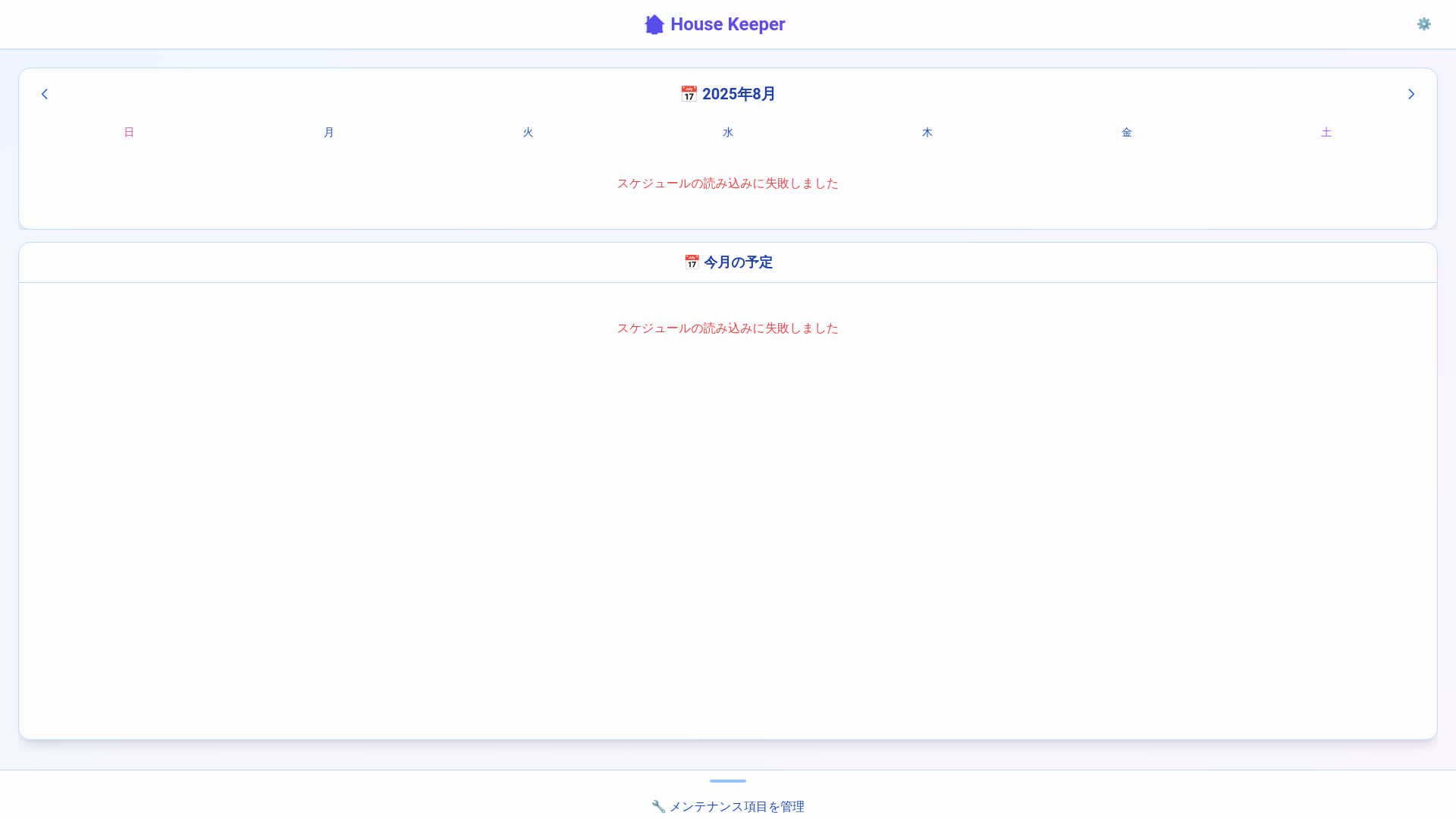Image resolution: width=1456 pixels, height=819 pixels.
Task: Click the House Keeper home logo icon
Action: pos(654,24)
